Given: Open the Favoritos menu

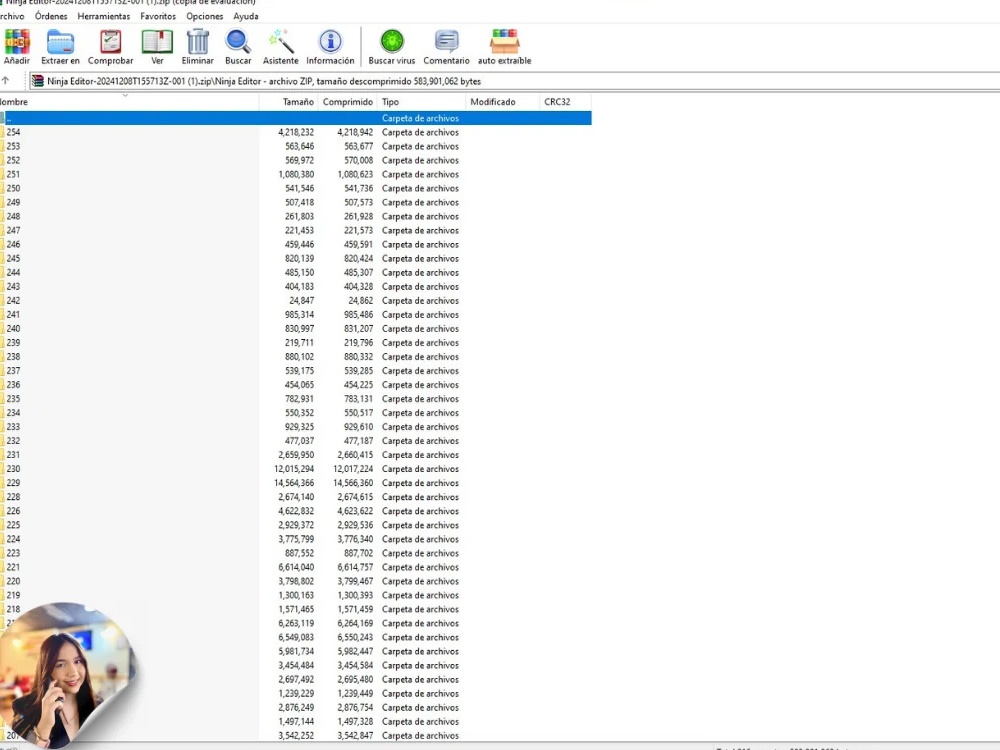Looking at the screenshot, I should point(158,16).
